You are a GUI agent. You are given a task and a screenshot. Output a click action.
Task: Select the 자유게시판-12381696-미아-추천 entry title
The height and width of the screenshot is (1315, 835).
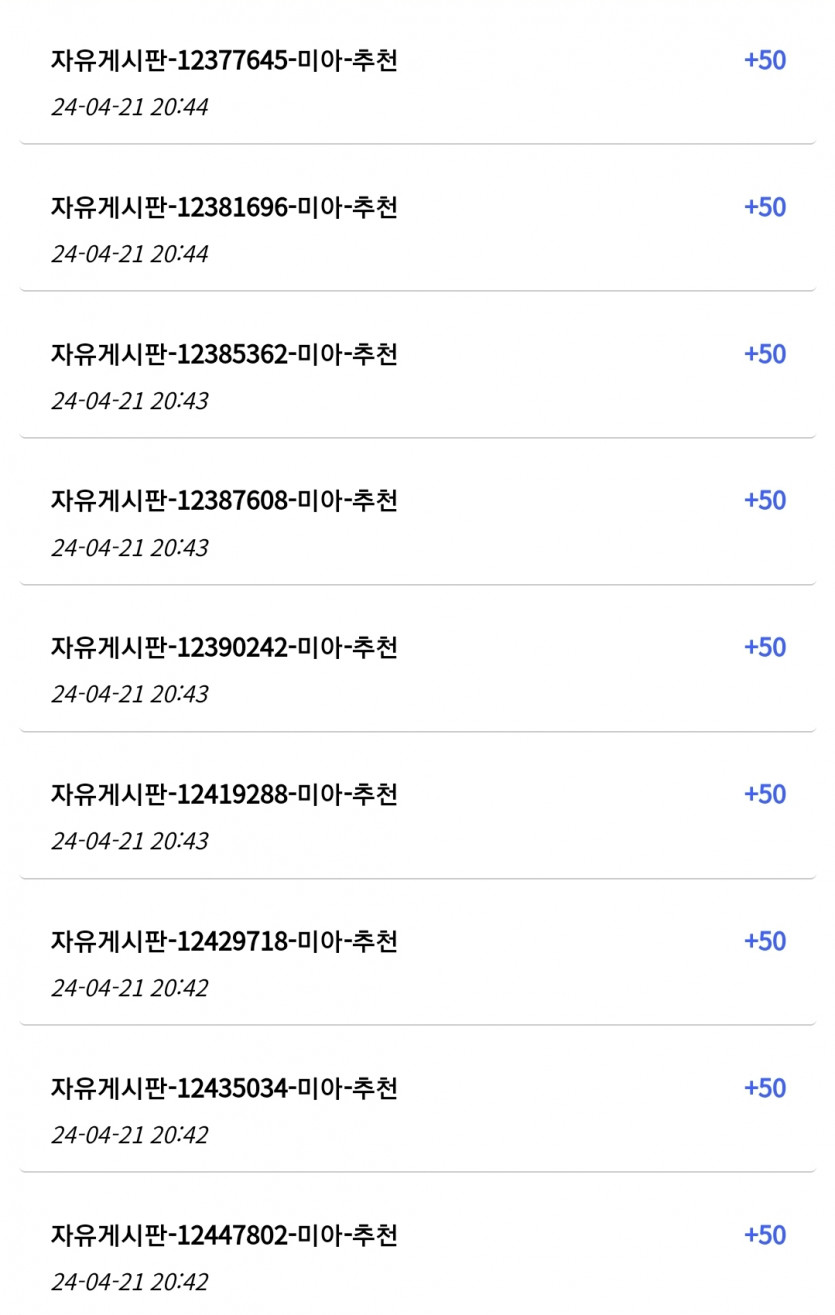pyautogui.click(x=224, y=208)
